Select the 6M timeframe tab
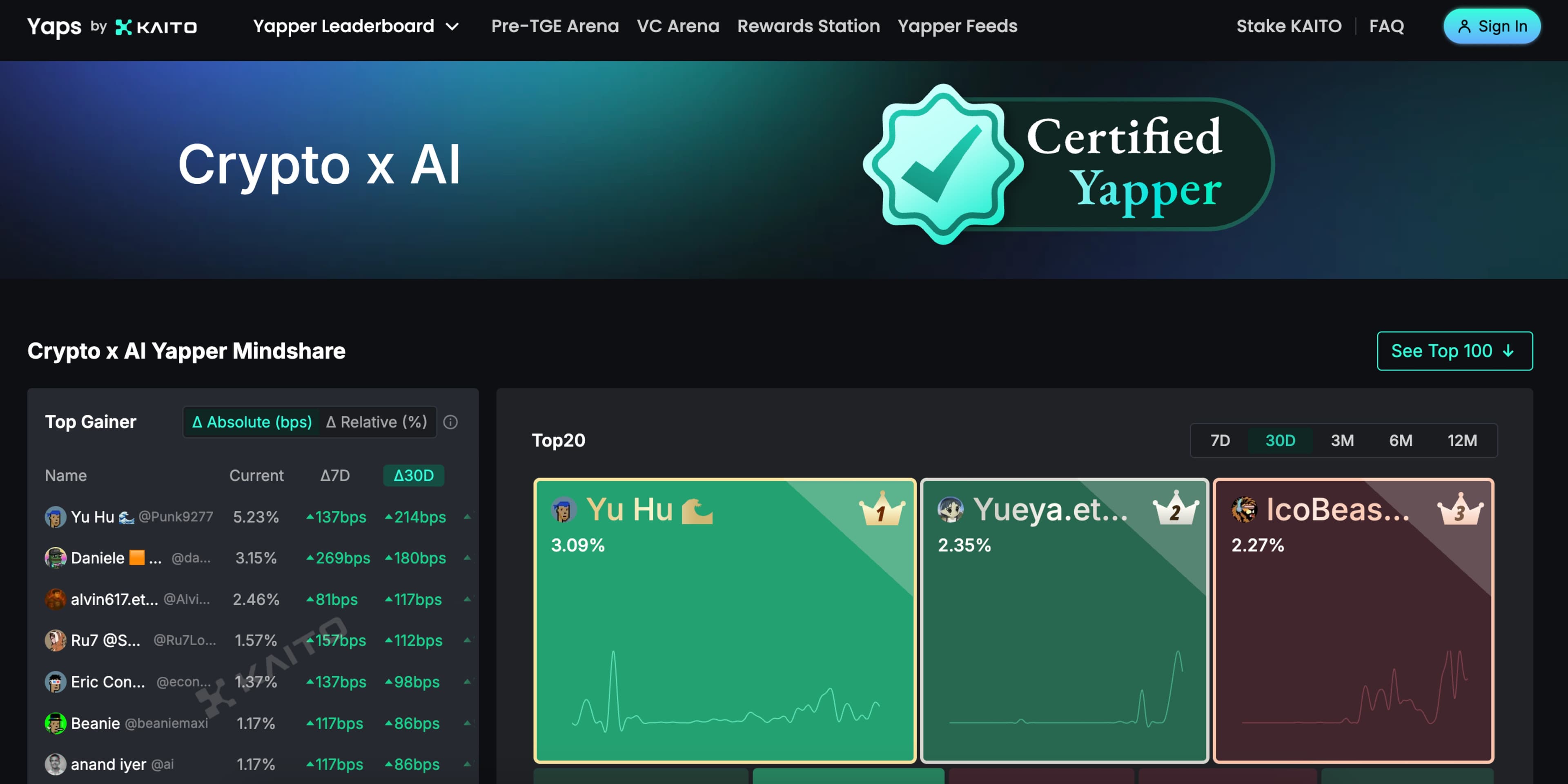 coord(1400,440)
